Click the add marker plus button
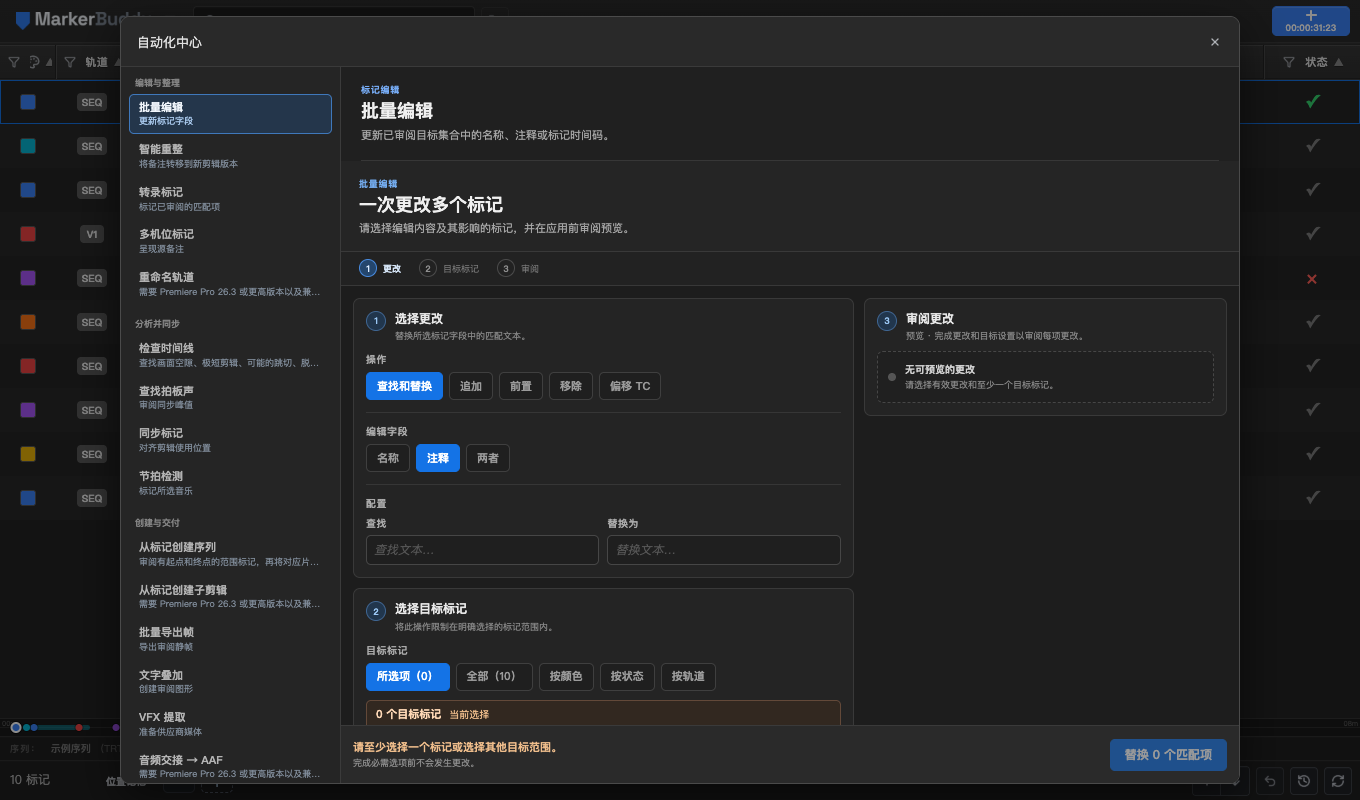Viewport: 1360px width, 800px height. [1311, 21]
